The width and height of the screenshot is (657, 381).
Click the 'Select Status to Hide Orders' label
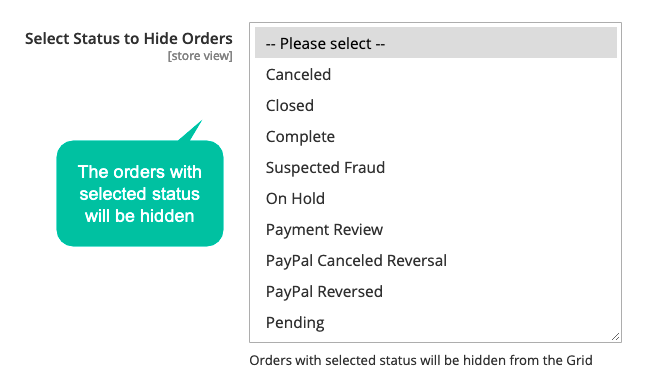pyautogui.click(x=129, y=39)
